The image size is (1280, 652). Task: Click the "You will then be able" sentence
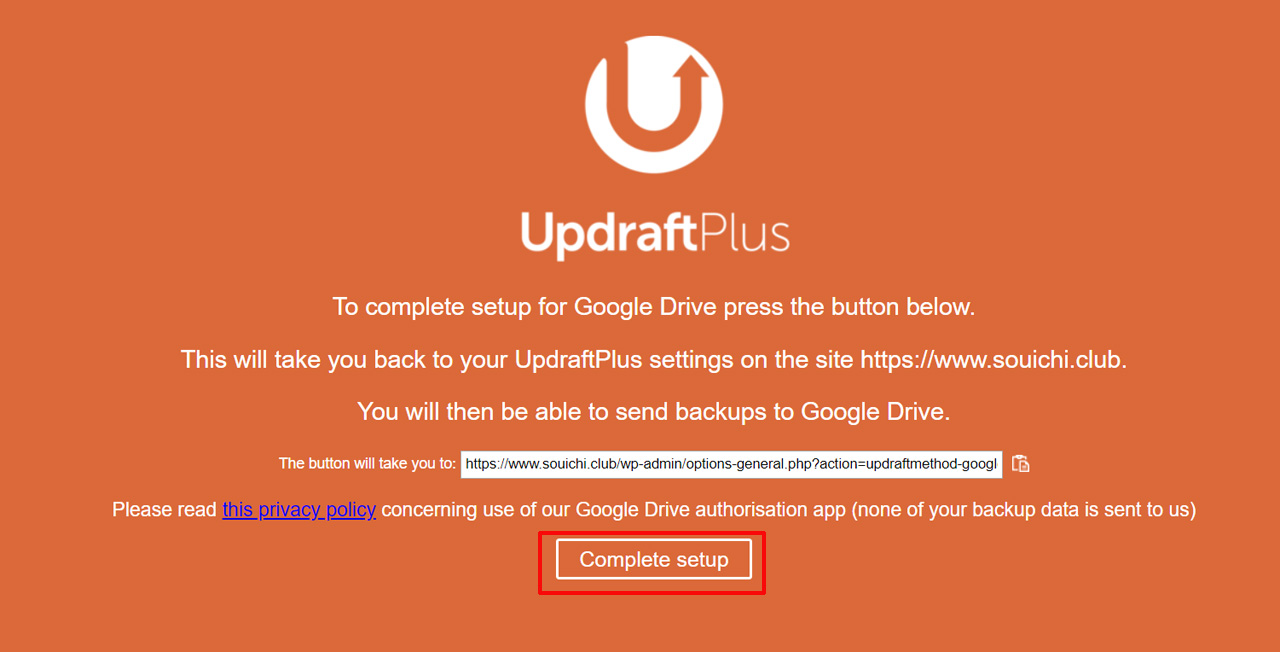(654, 412)
